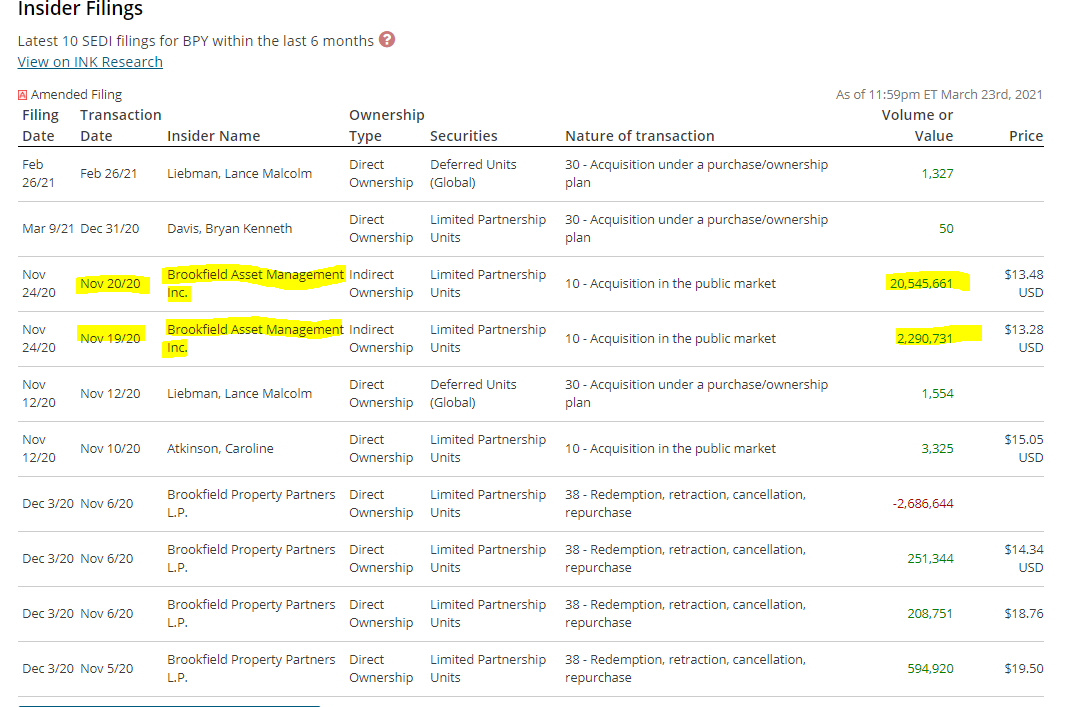Click the $13.28 USD price cell
The width and height of the screenshot is (1075, 707).
tap(1024, 338)
